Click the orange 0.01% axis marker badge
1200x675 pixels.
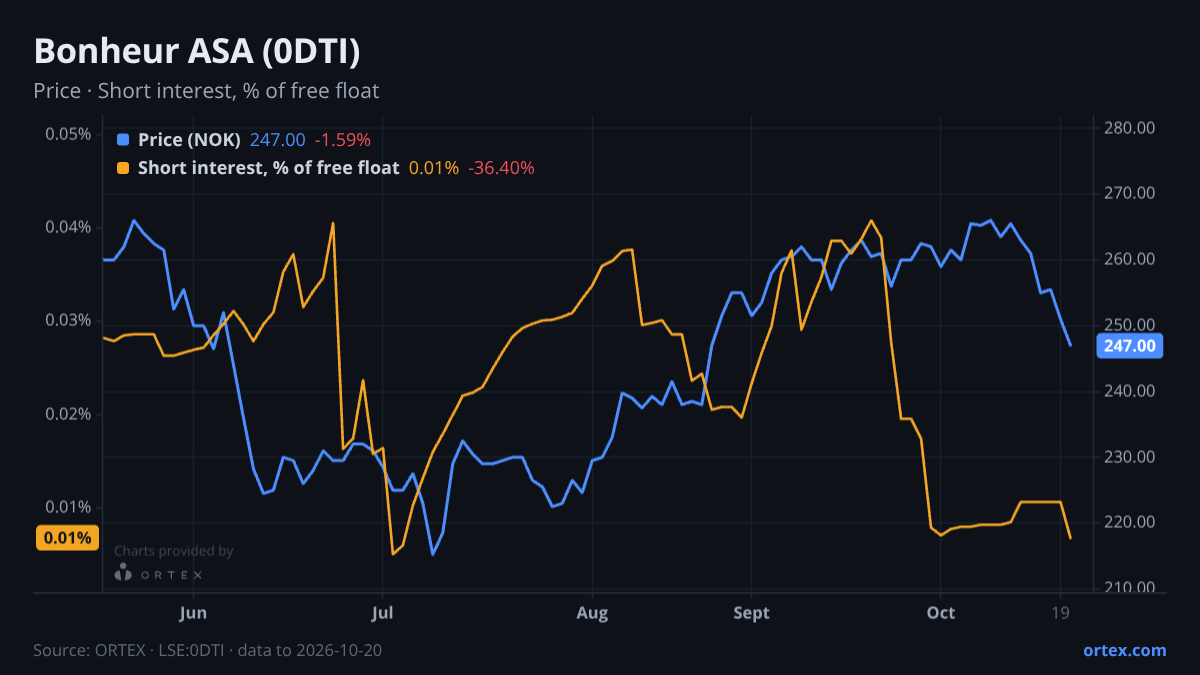pyautogui.click(x=68, y=538)
